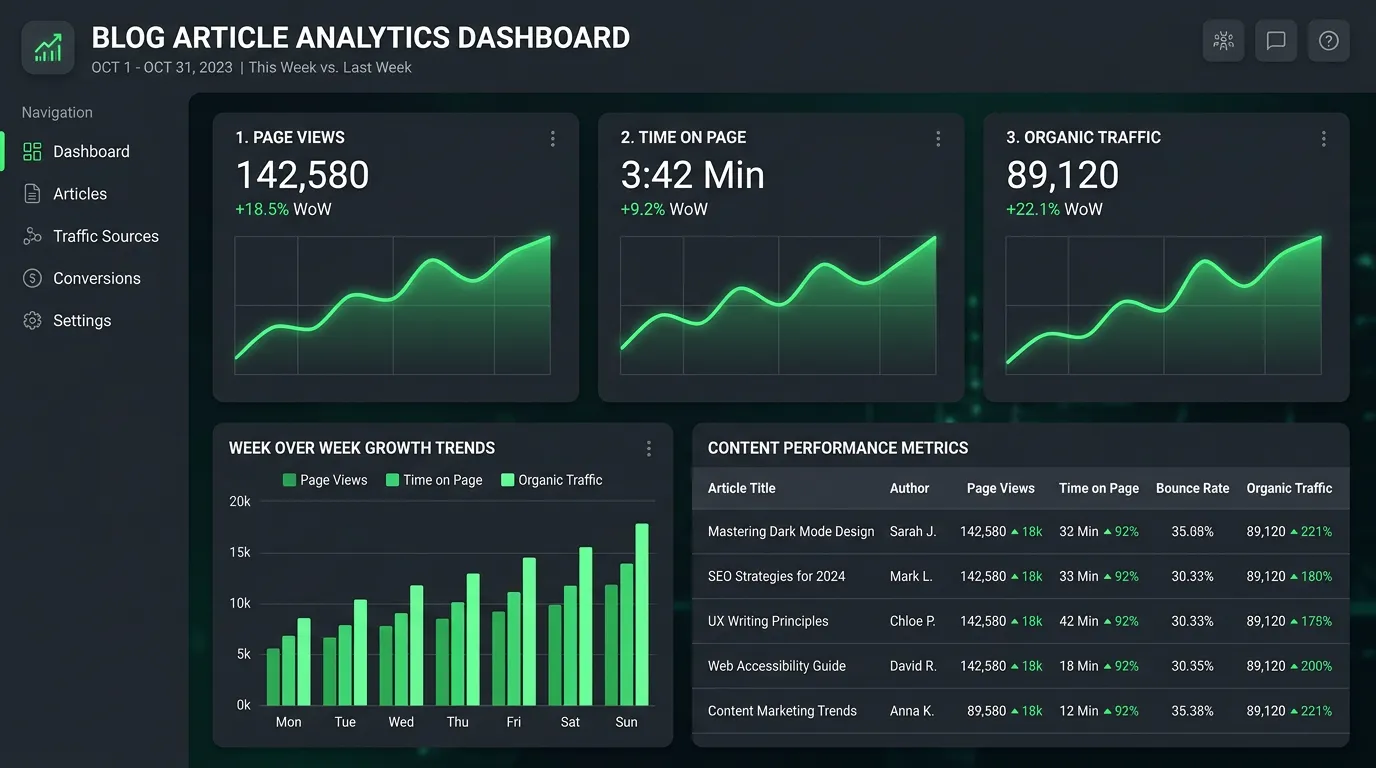Click the 89,580 page views cell
The height and width of the screenshot is (768, 1376).
[987, 711]
